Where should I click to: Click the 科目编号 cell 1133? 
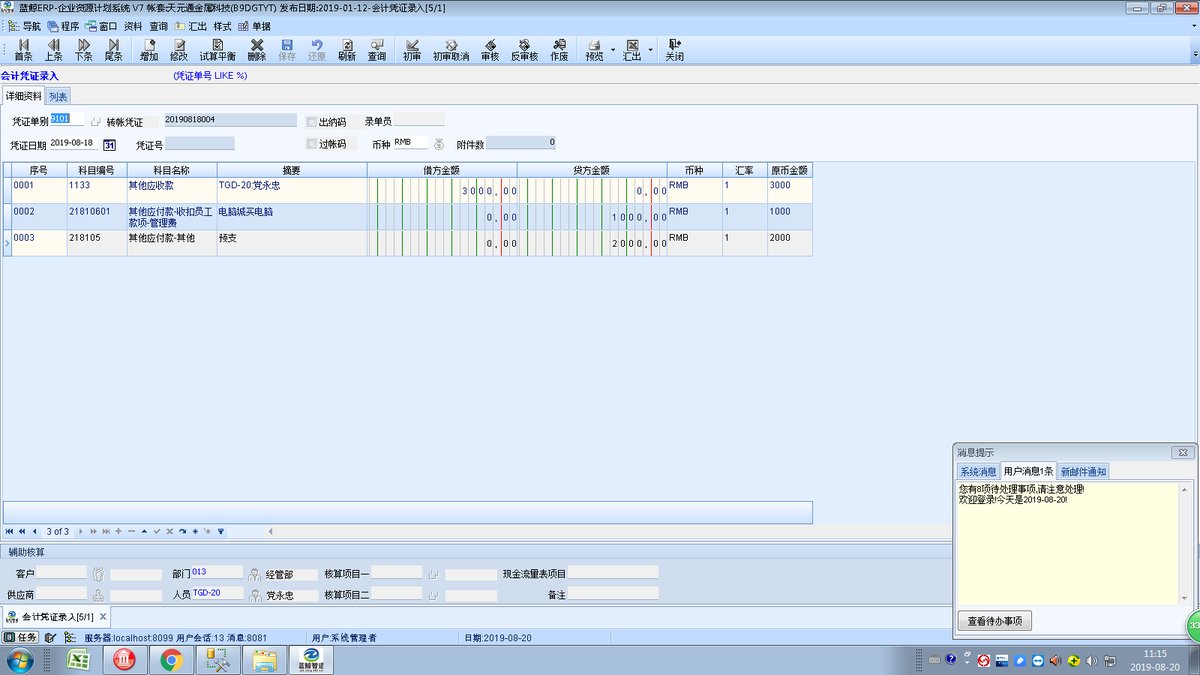[97, 191]
